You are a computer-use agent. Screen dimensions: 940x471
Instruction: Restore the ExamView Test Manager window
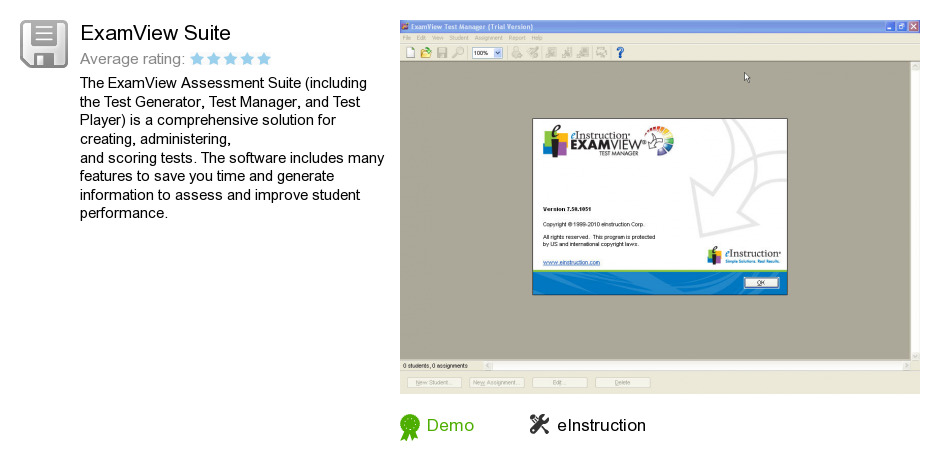coord(902,26)
